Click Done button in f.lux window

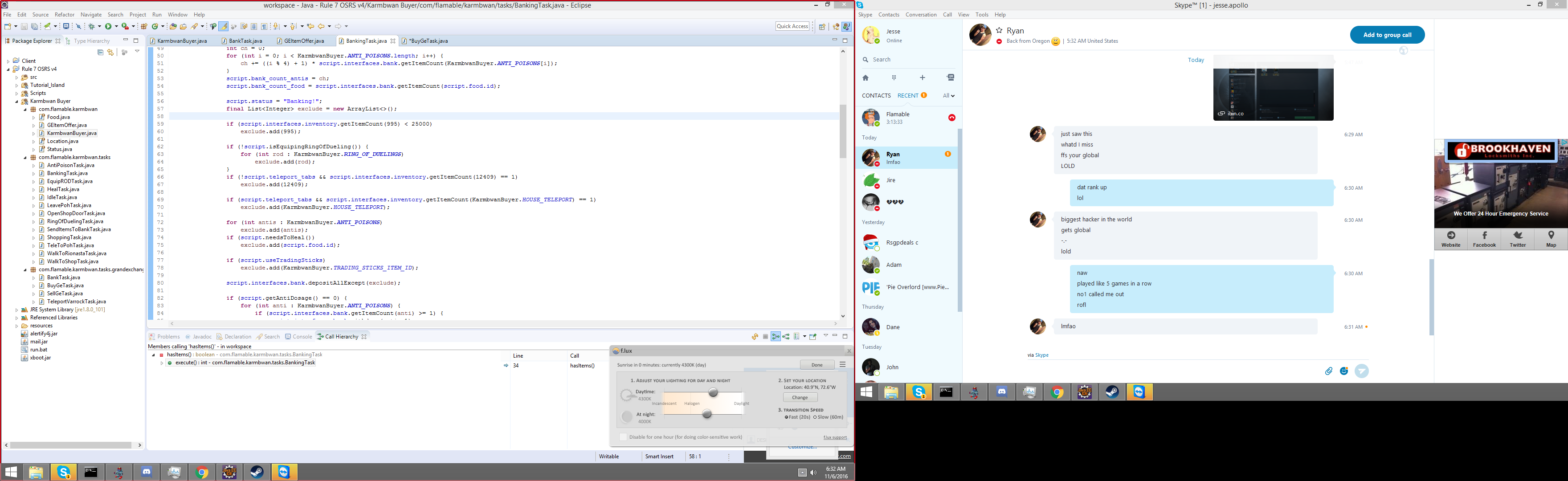(817, 365)
